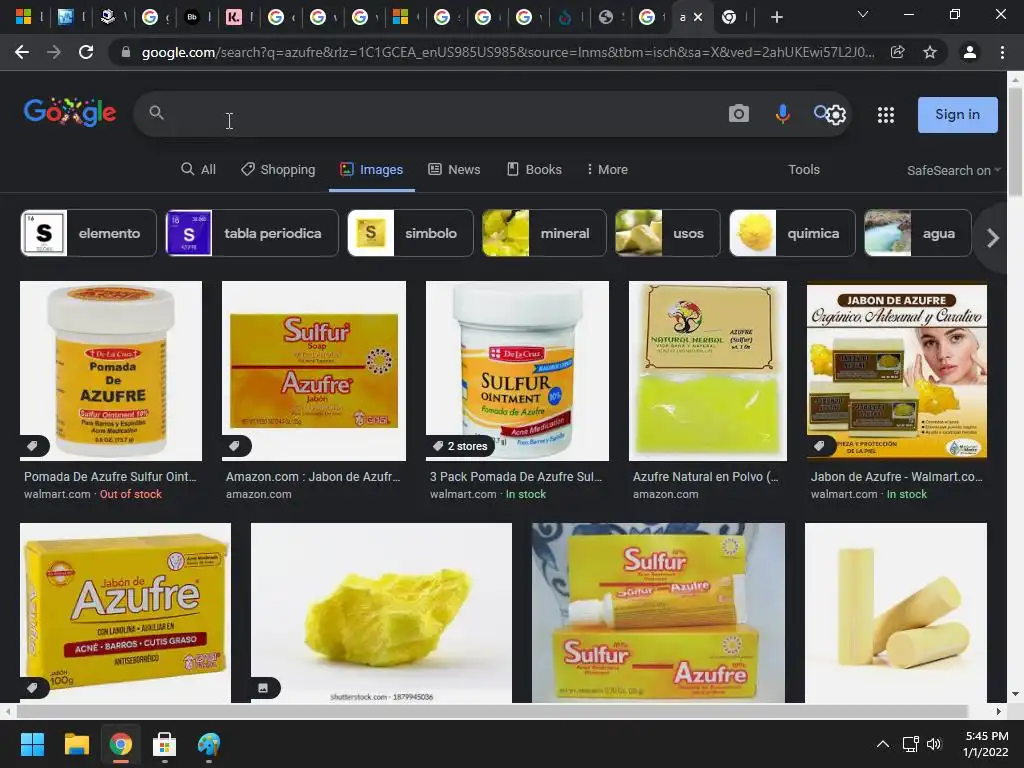Screen dimensions: 1024x768
Task: Click the Google logo
Action: pyautogui.click(x=70, y=113)
